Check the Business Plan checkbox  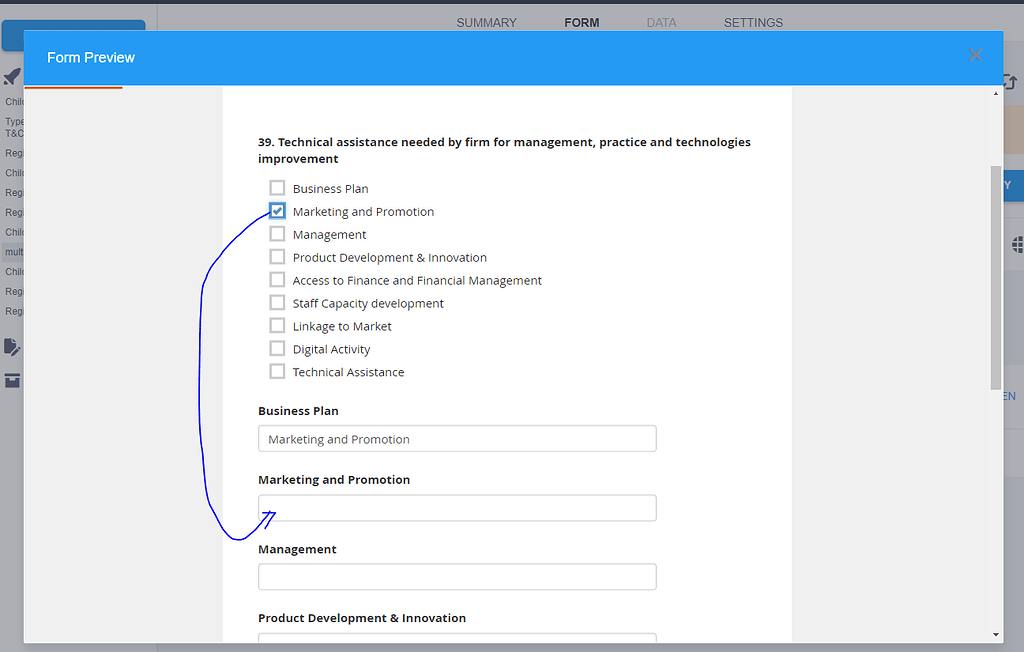coord(276,187)
